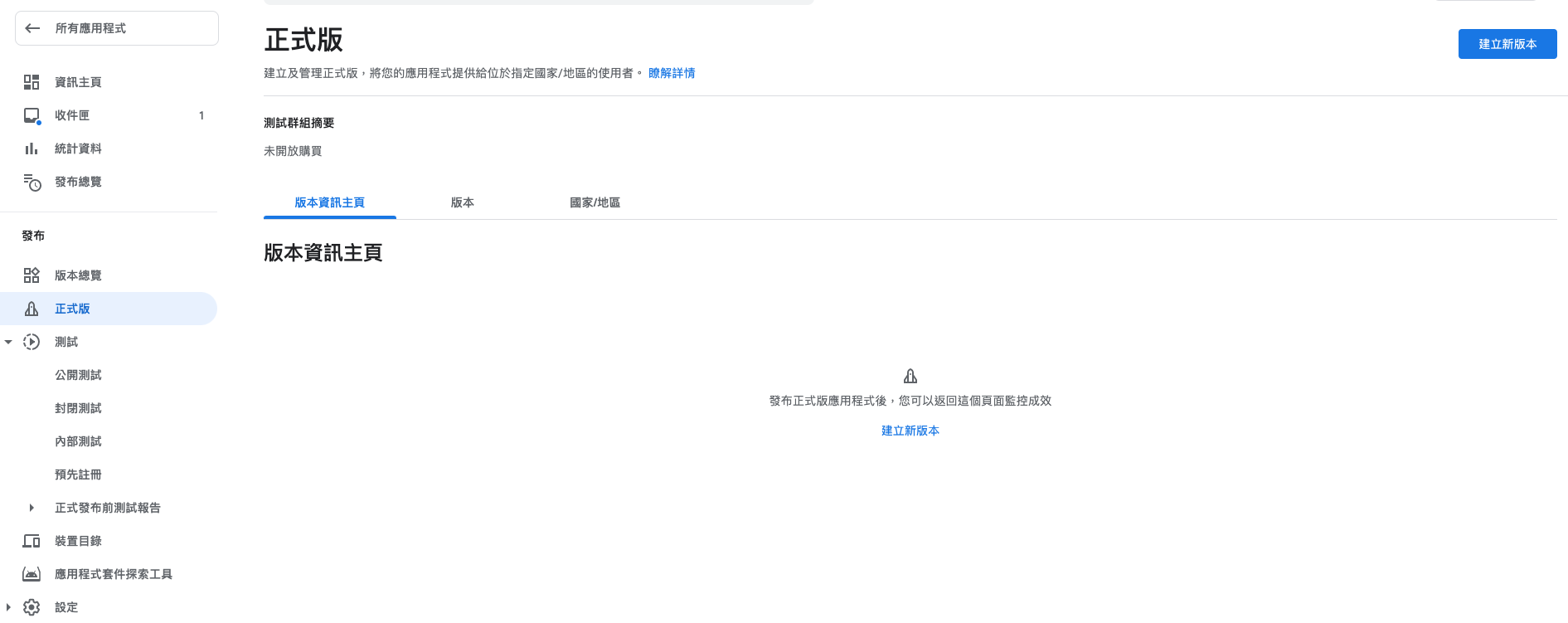Open the 收件匣 inbox icon
1568x623 pixels.
(x=32, y=115)
